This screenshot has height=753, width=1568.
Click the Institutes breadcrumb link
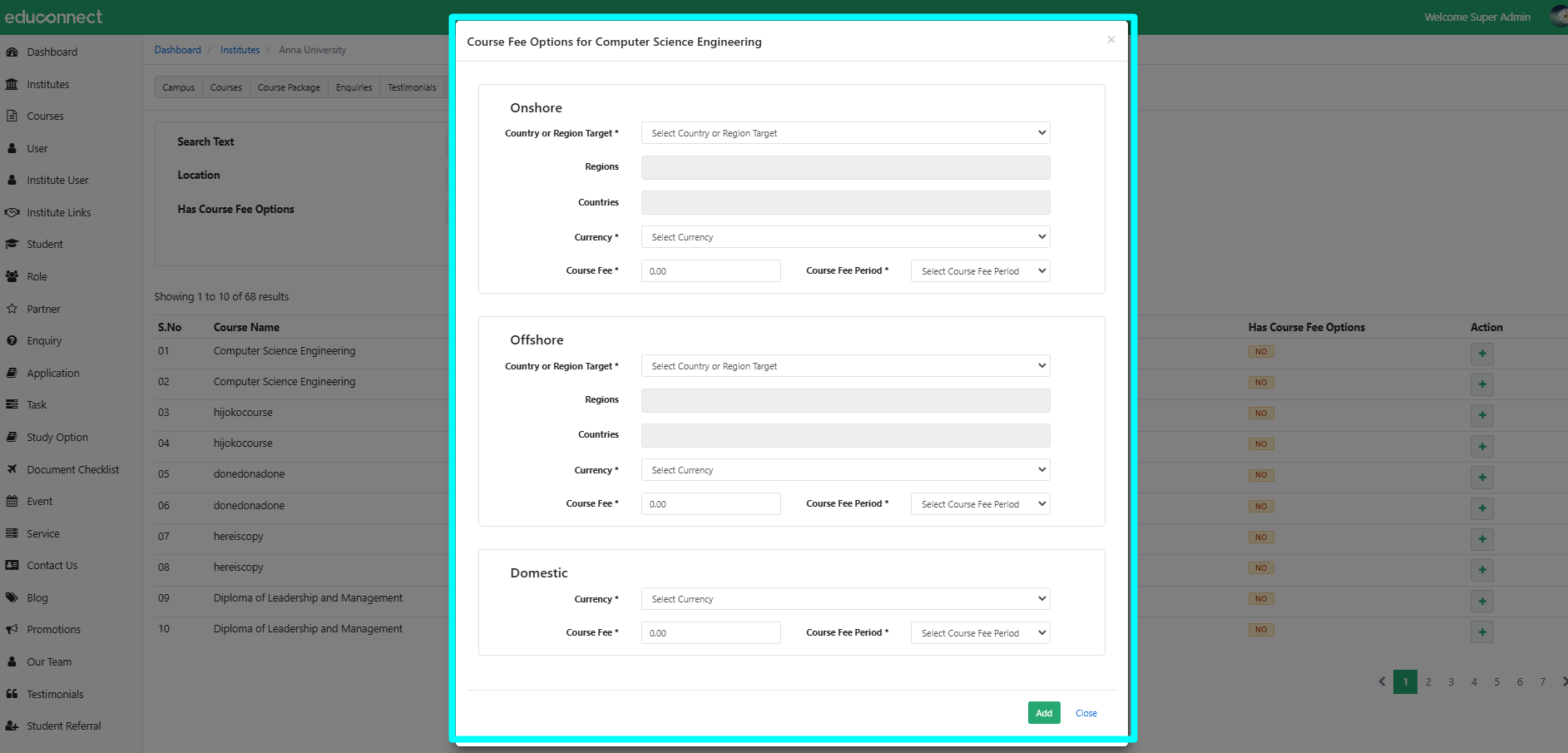(240, 50)
